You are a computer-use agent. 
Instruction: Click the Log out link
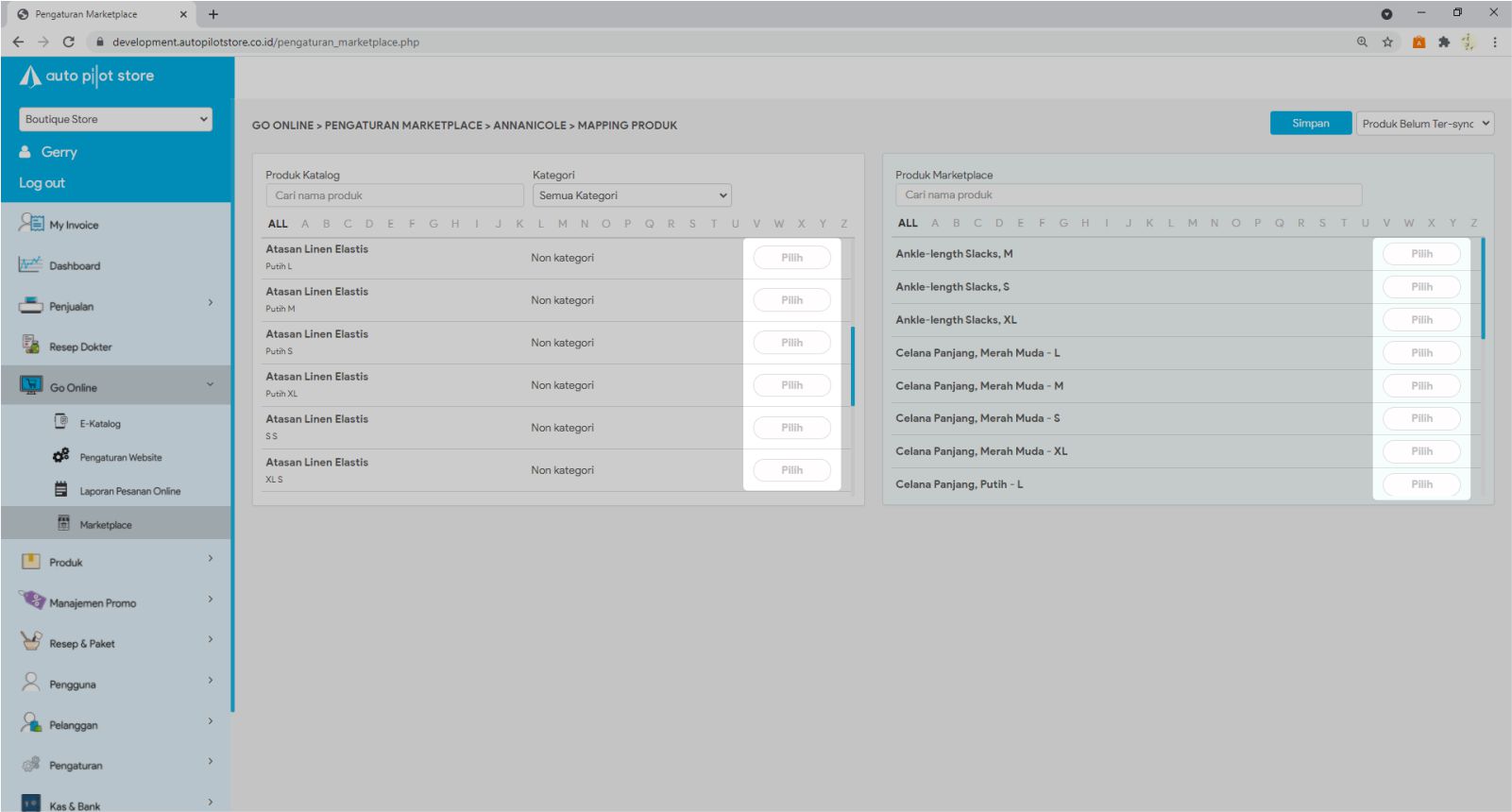pyautogui.click(x=42, y=183)
